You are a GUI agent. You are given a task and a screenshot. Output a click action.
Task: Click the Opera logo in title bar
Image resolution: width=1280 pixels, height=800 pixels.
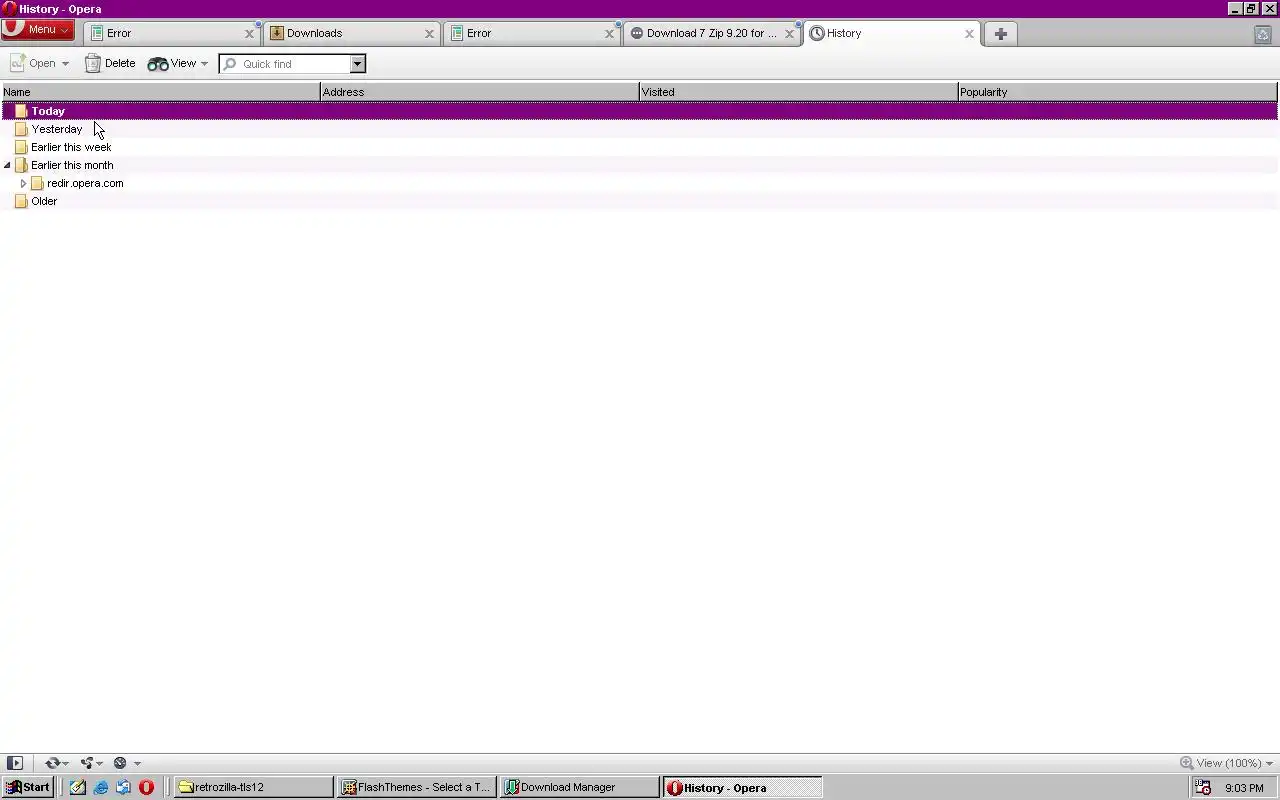tap(9, 9)
